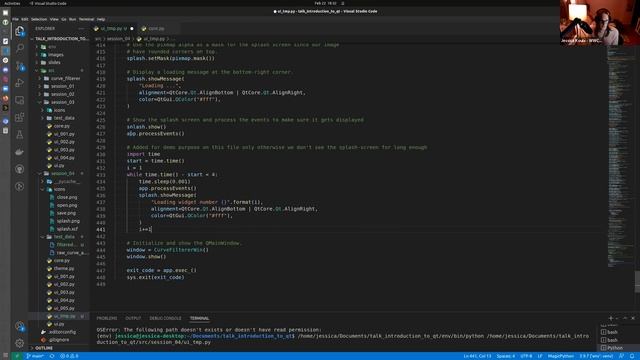This screenshot has height=360, width=640.
Task: Click the UTF-8 encoding indicator
Action: (x=526, y=356)
